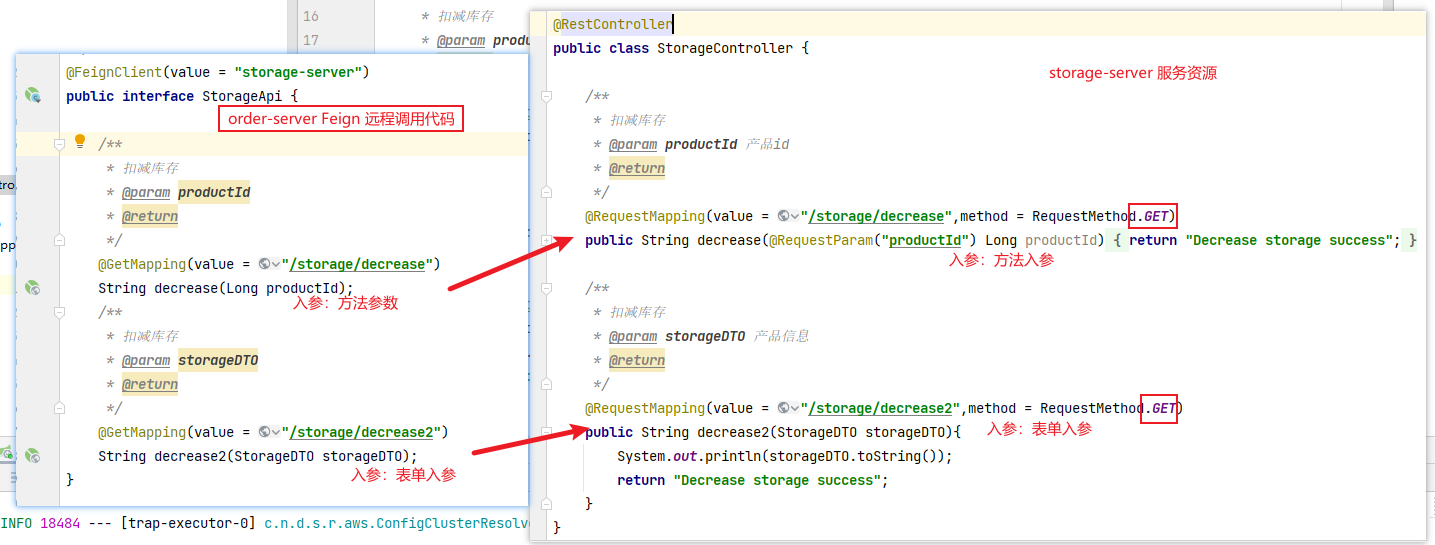Click highlighted storageDTO Javadoc parameter in StorageApi
Viewport: 1435px width, 545px height.
(x=218, y=360)
